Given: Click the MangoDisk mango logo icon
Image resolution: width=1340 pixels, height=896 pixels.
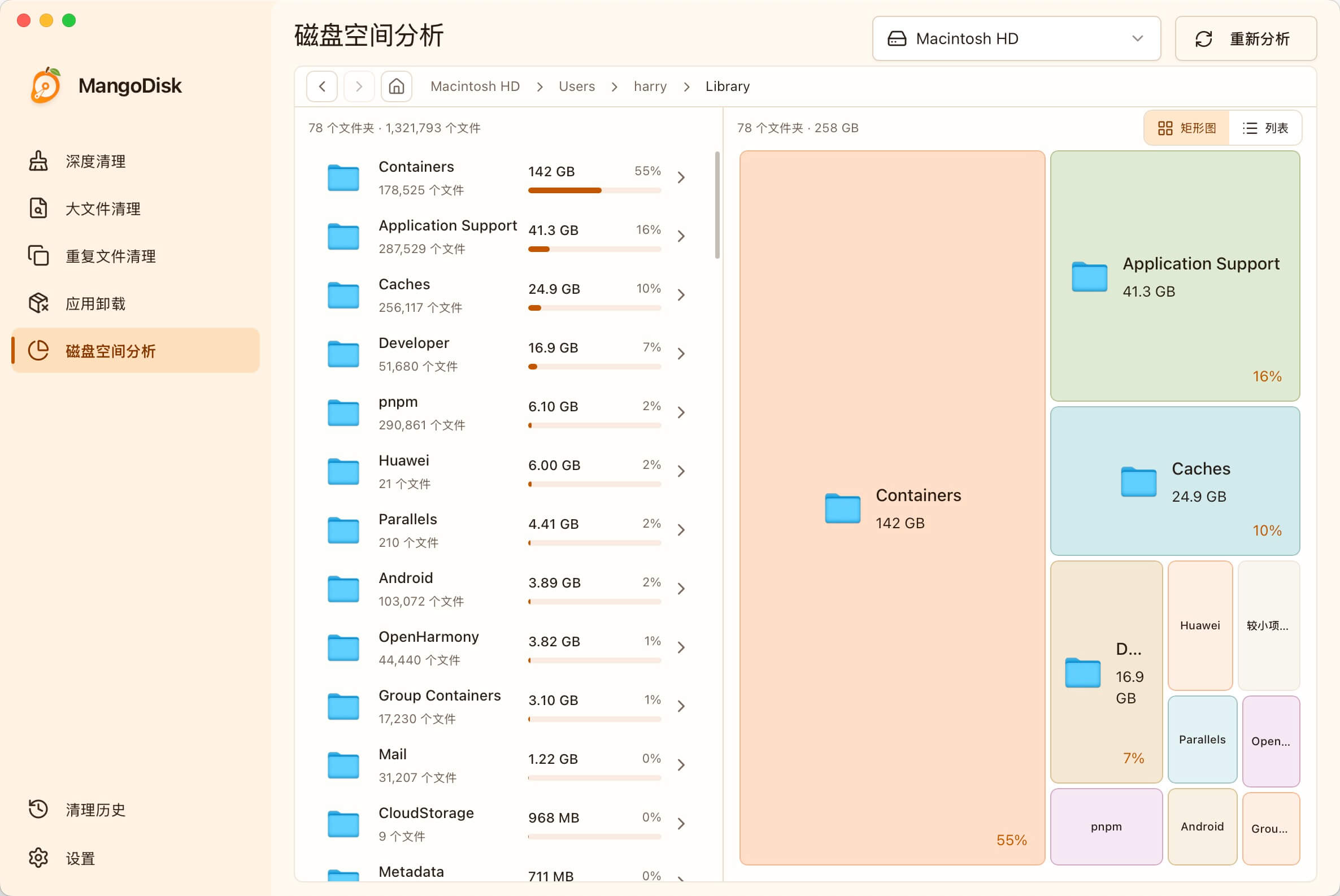Looking at the screenshot, I should coord(46,86).
